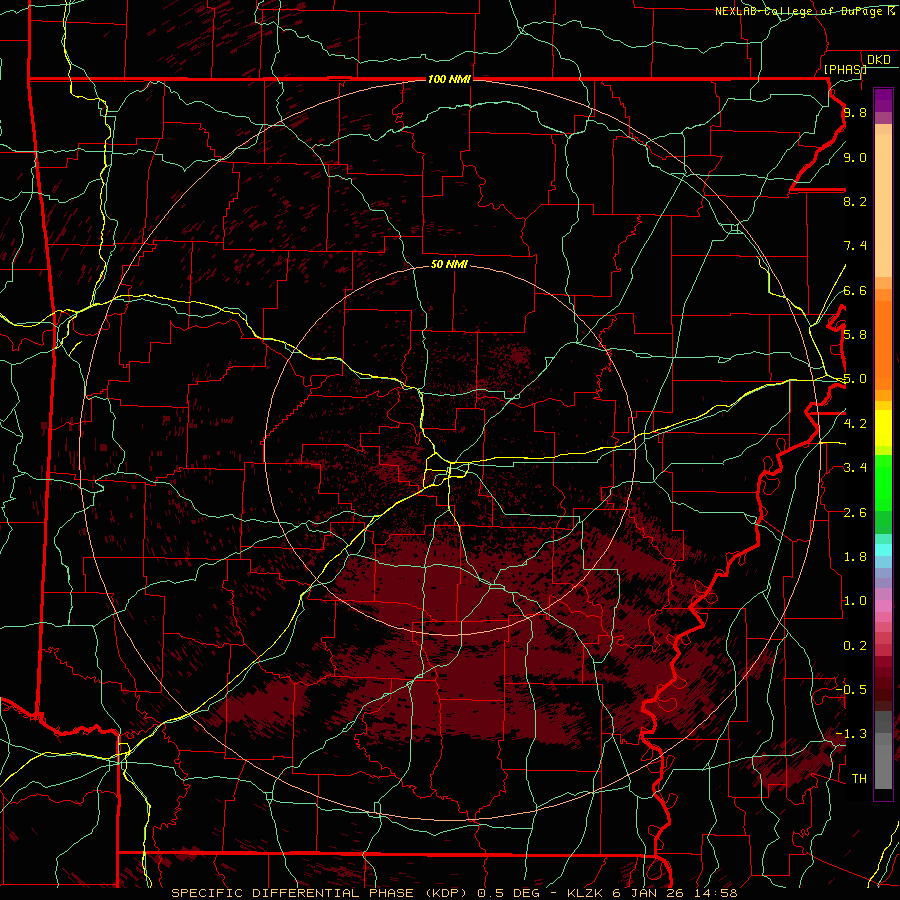Click the 5.8 legend value
The image size is (900, 900).
click(x=855, y=335)
